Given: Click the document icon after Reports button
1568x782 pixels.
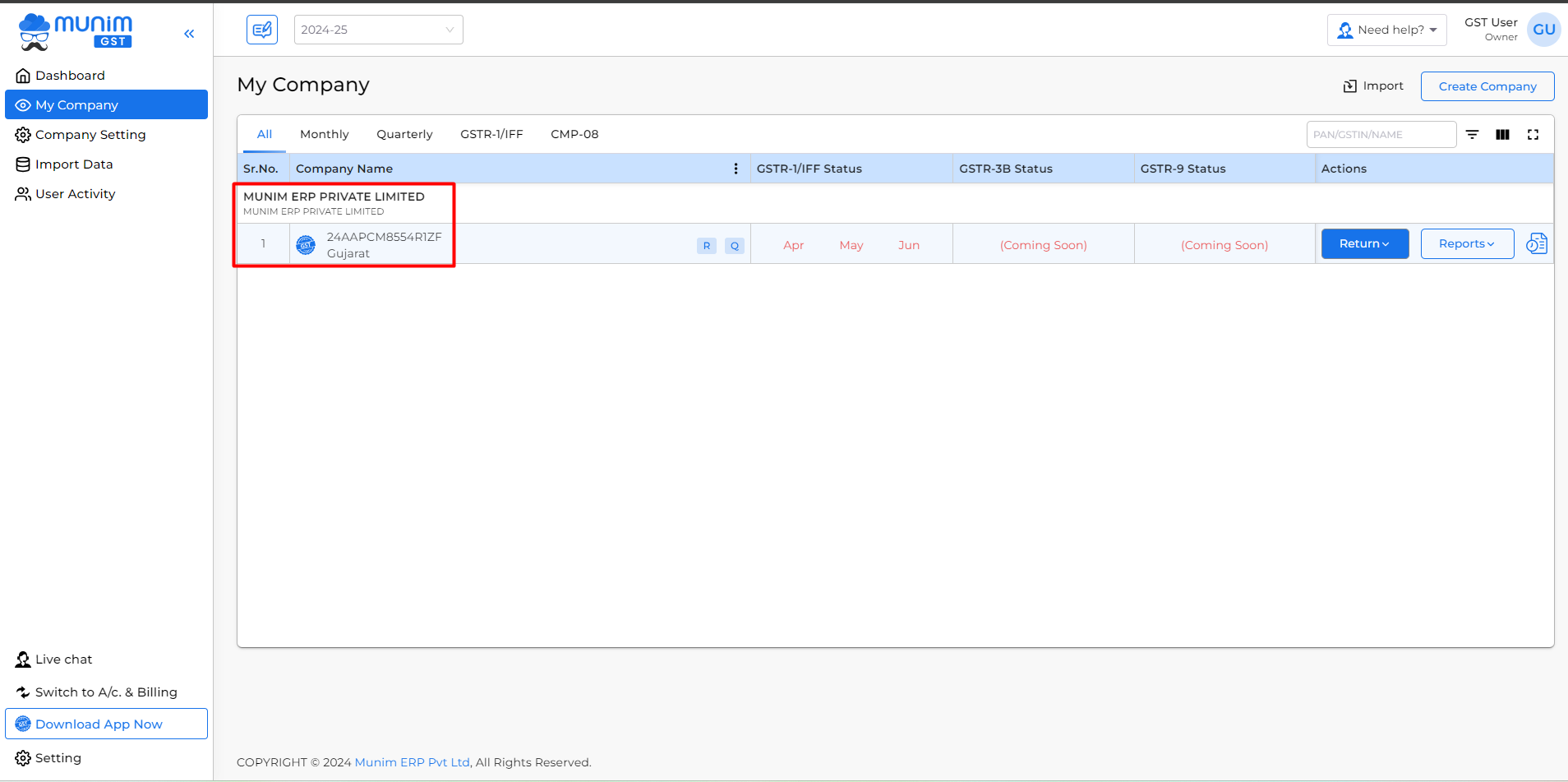Looking at the screenshot, I should tap(1537, 243).
